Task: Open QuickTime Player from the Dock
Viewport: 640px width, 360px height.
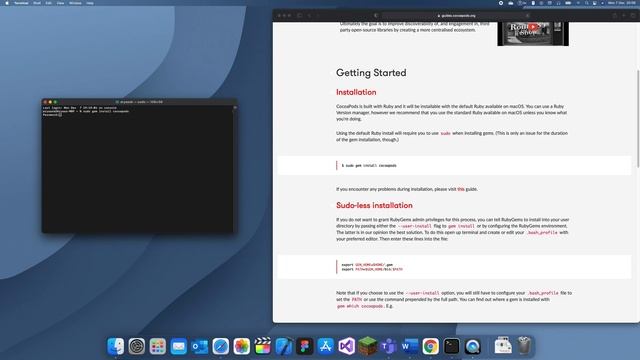Action: click(473, 347)
